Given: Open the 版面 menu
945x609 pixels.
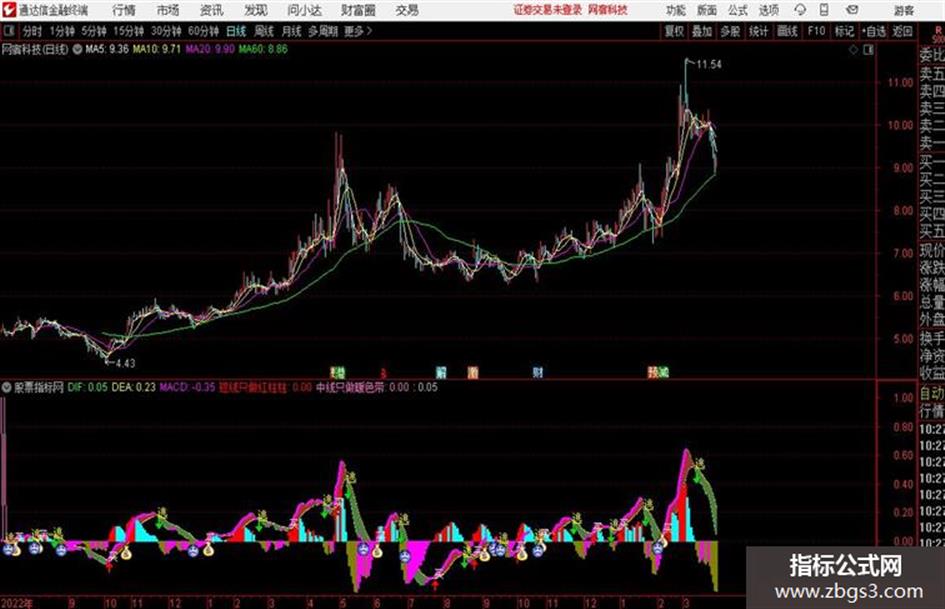Looking at the screenshot, I should (707, 10).
